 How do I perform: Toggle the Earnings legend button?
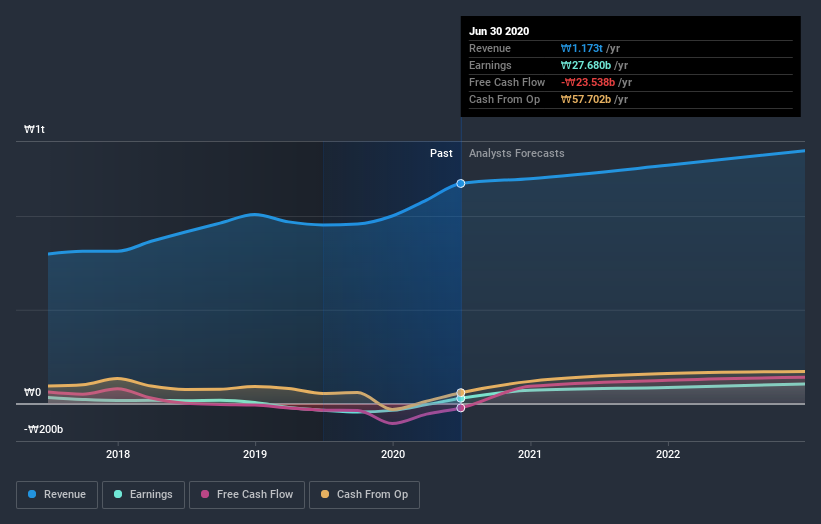click(x=143, y=495)
